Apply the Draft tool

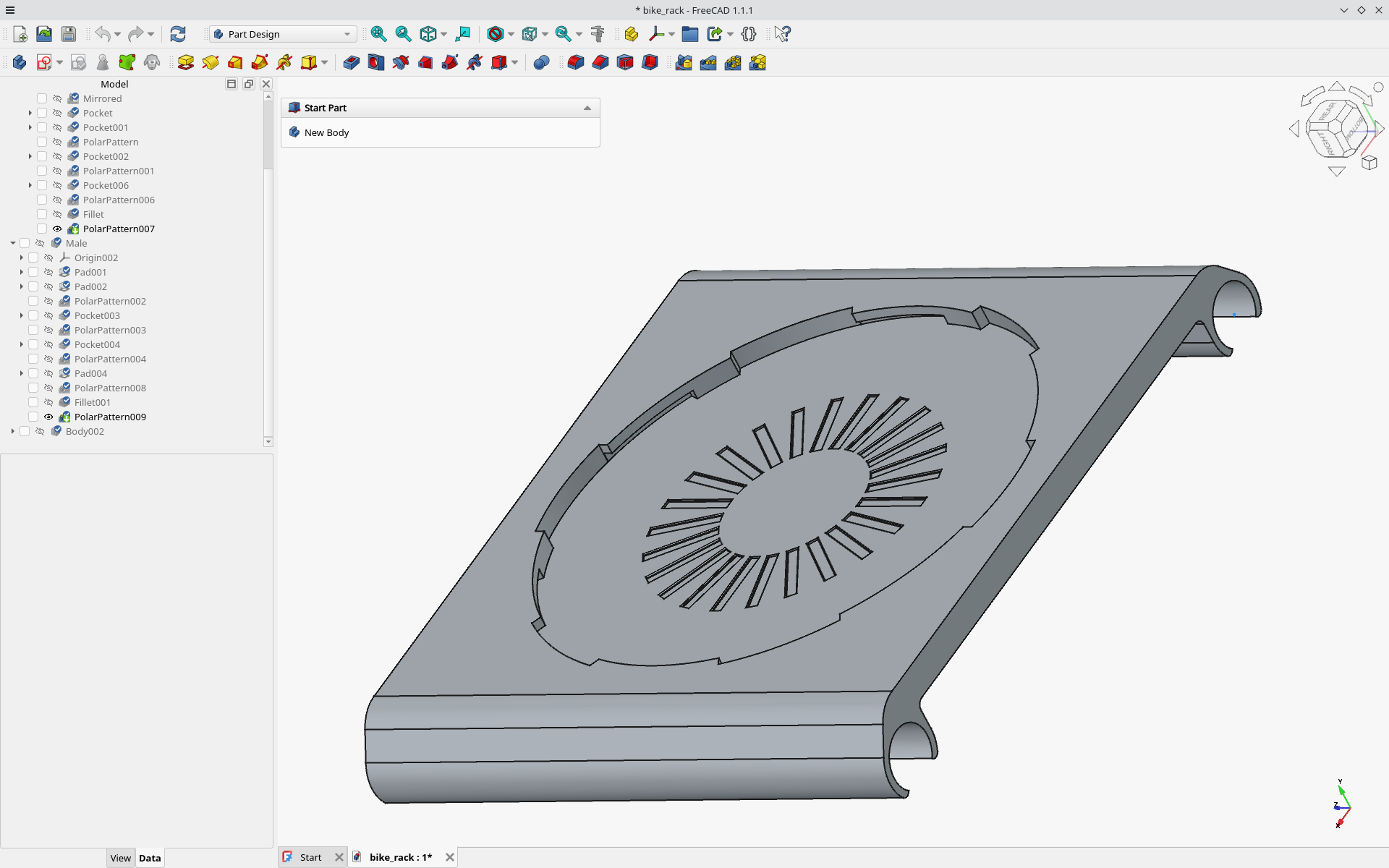(625, 63)
